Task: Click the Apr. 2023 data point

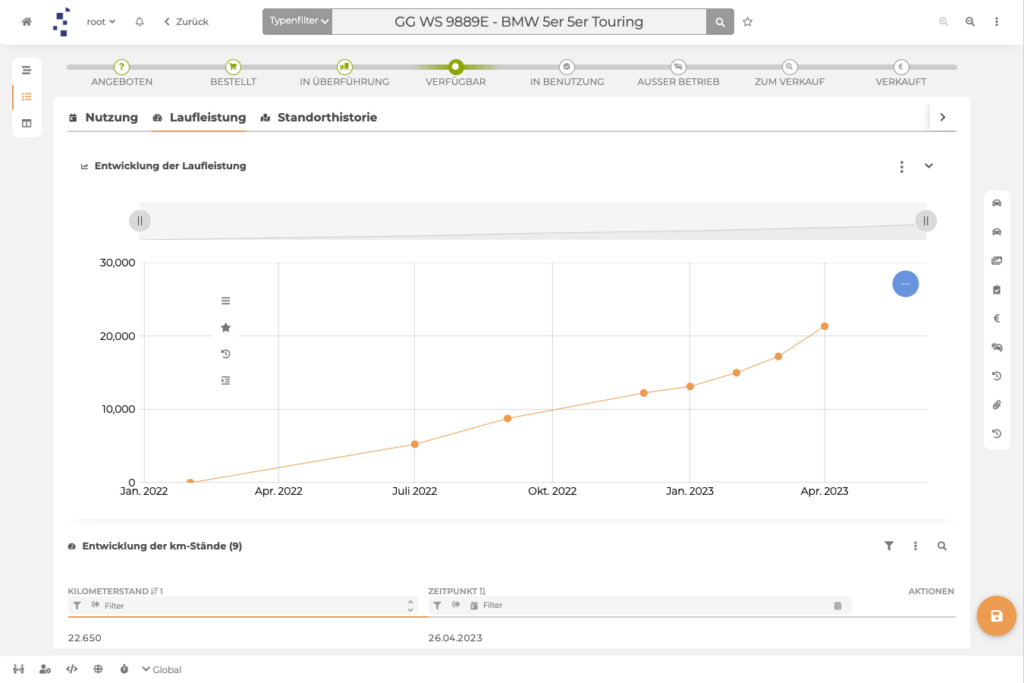Action: (824, 326)
